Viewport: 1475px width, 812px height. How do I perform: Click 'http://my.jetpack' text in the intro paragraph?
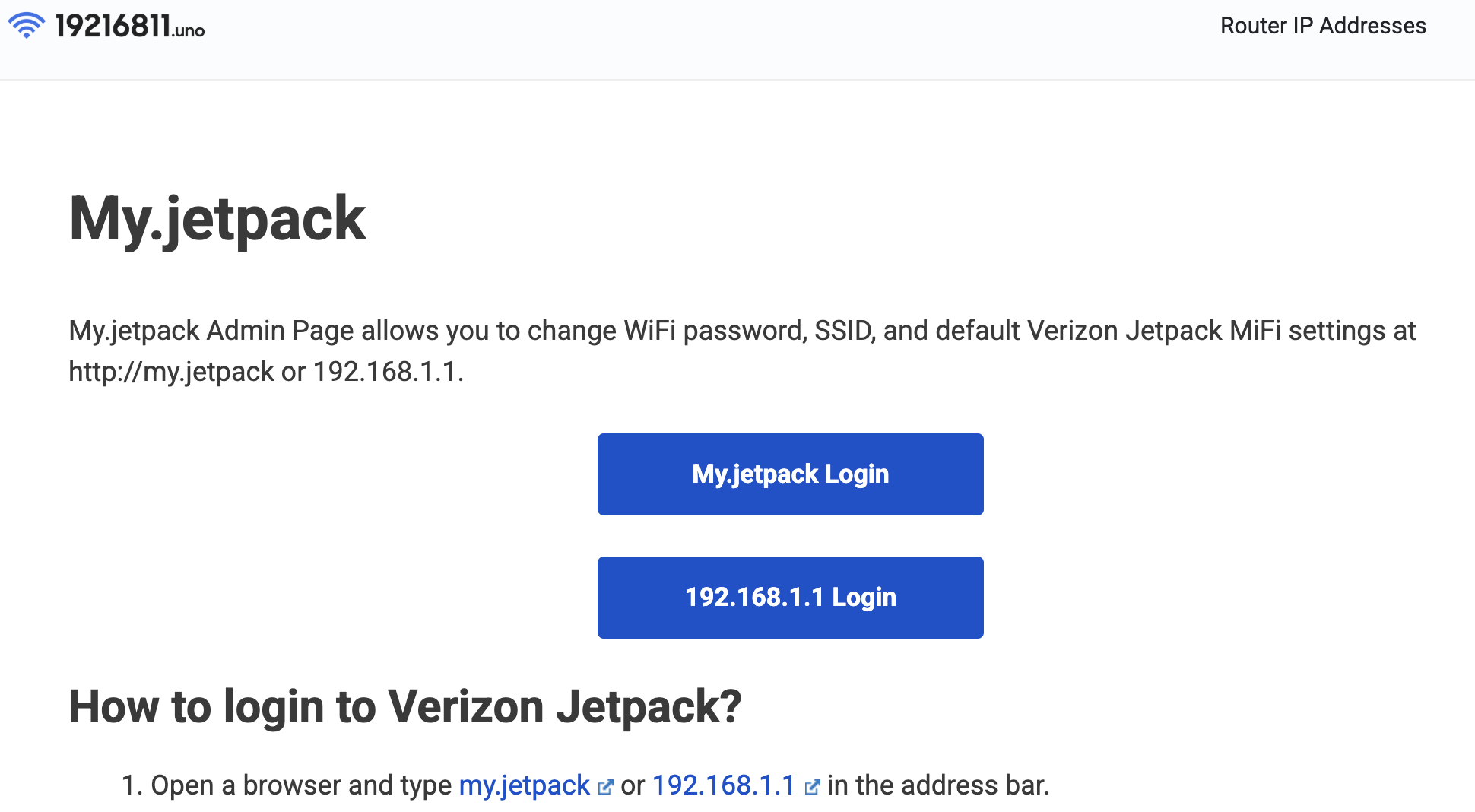coord(171,372)
